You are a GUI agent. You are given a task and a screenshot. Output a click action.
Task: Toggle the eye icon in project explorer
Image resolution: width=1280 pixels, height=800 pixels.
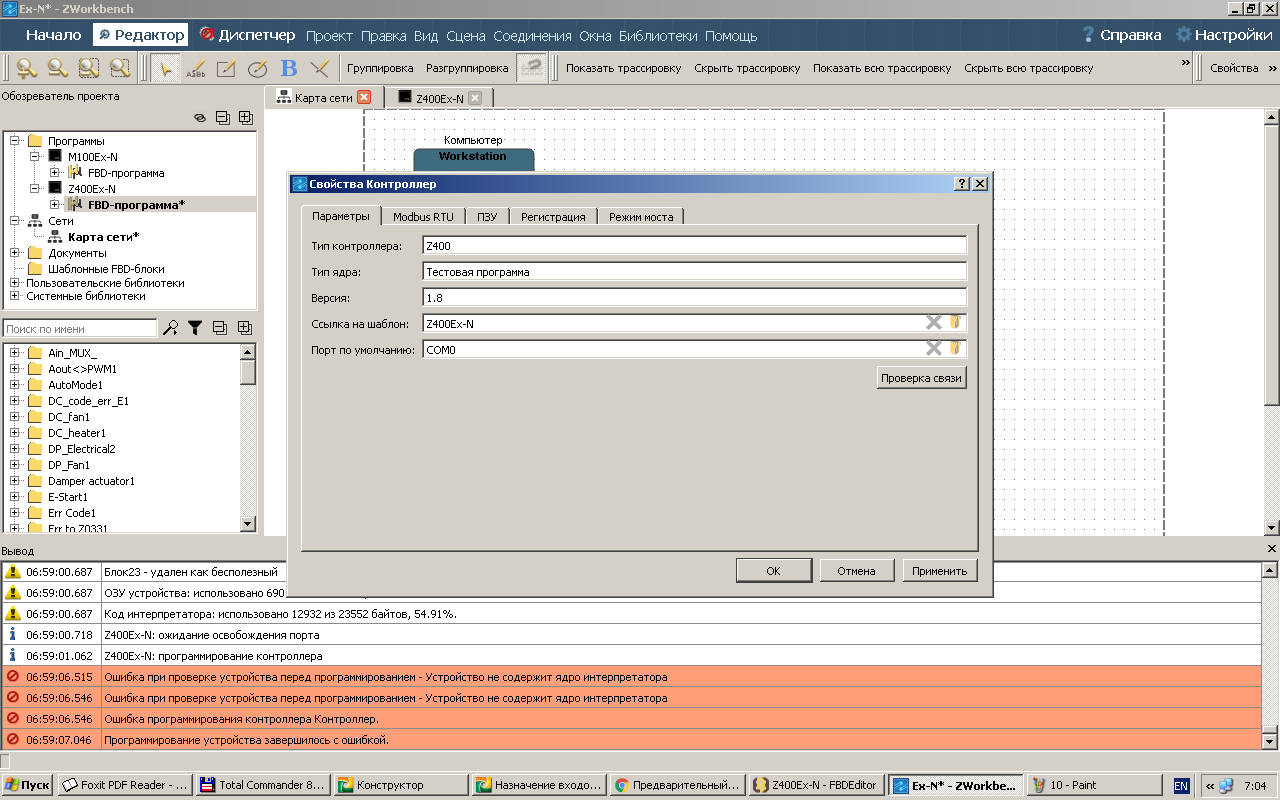pos(199,117)
